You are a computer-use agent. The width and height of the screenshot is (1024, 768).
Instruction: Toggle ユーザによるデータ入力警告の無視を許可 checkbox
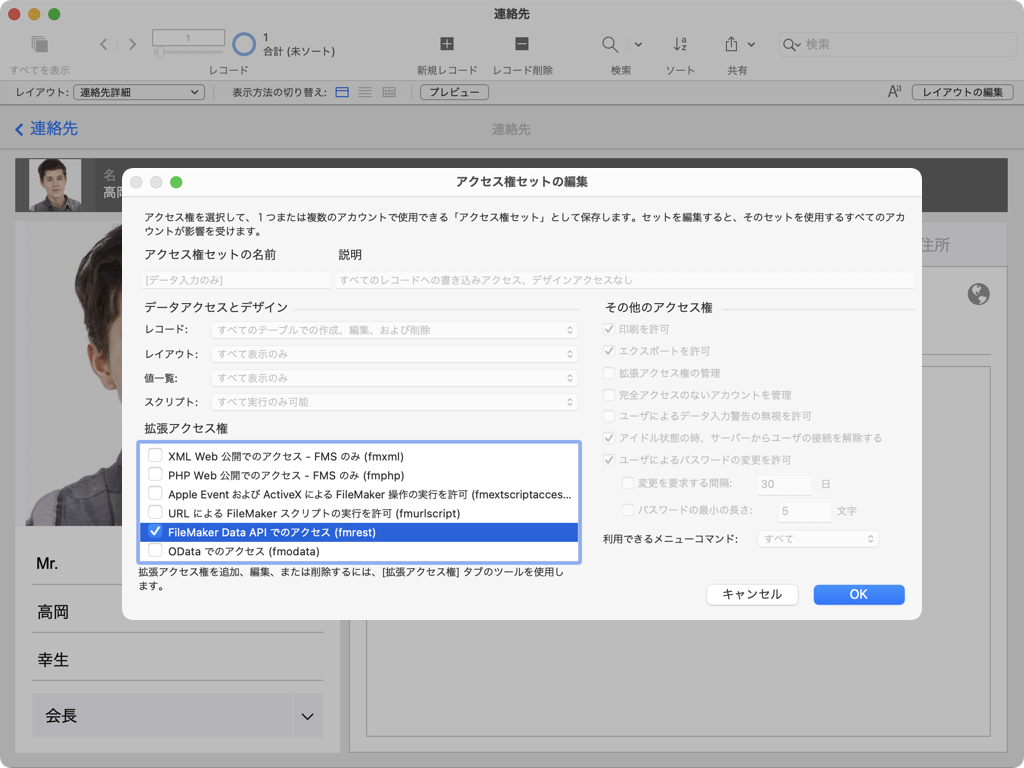(x=609, y=416)
